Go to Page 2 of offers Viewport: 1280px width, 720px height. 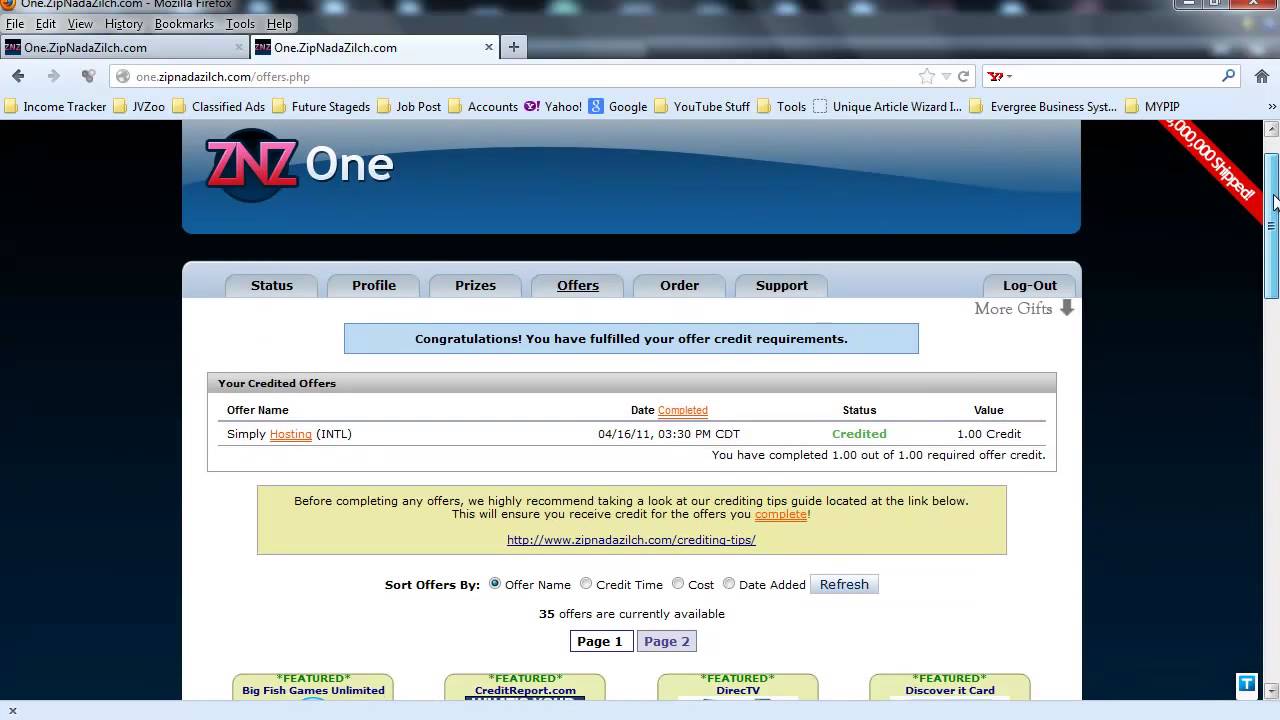(667, 641)
